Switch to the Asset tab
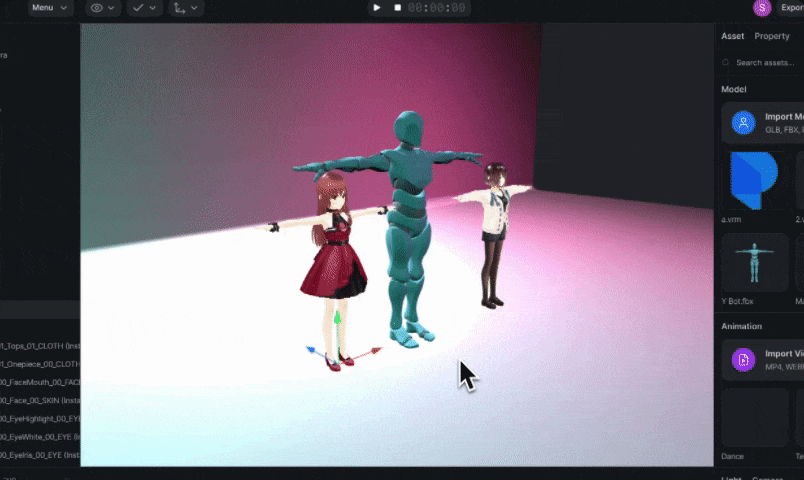The height and width of the screenshot is (480, 804). [x=733, y=36]
